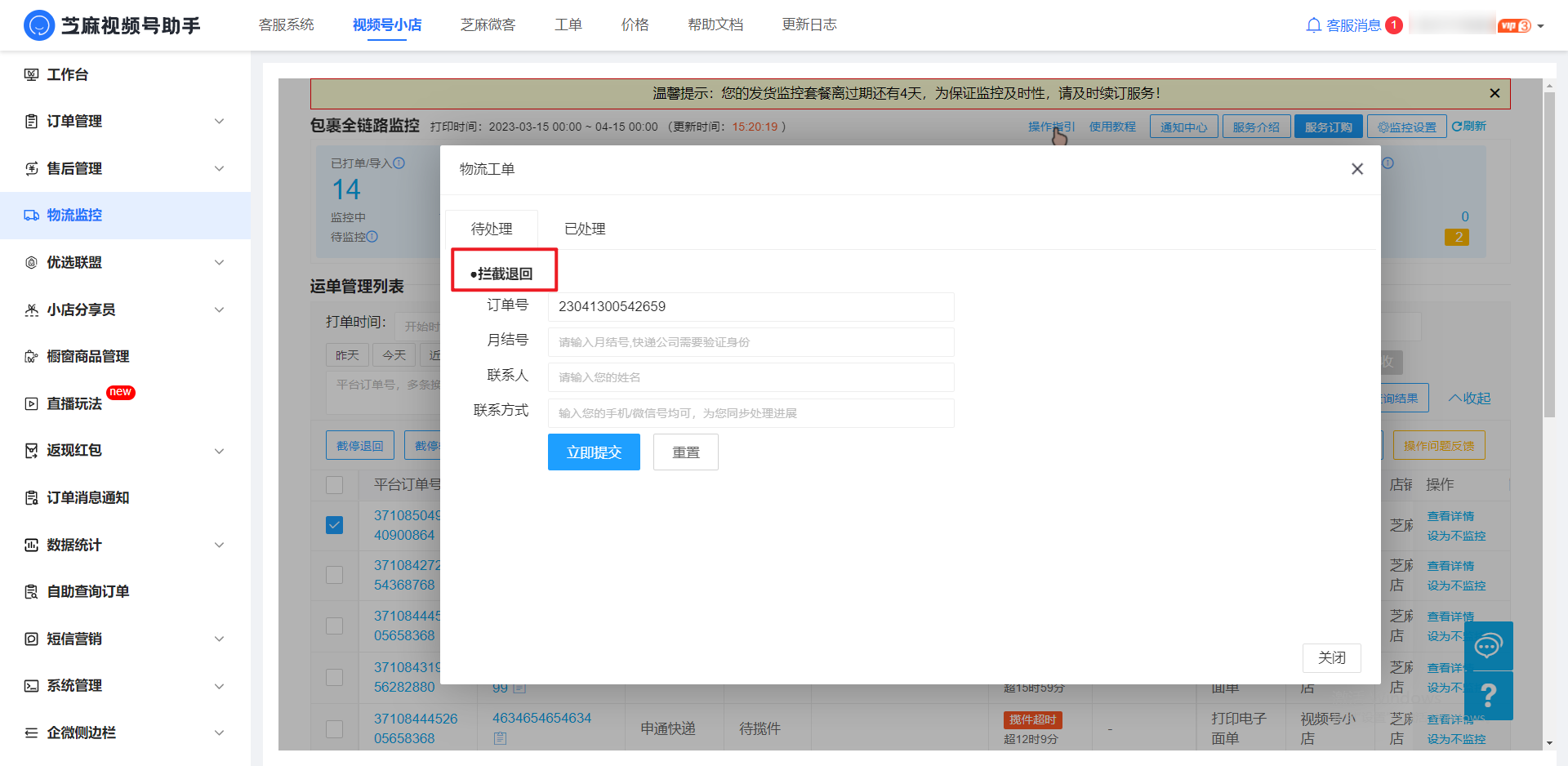The image size is (1568, 766).
Task: Click the 优选联盟 sidebar icon
Action: [x=31, y=262]
